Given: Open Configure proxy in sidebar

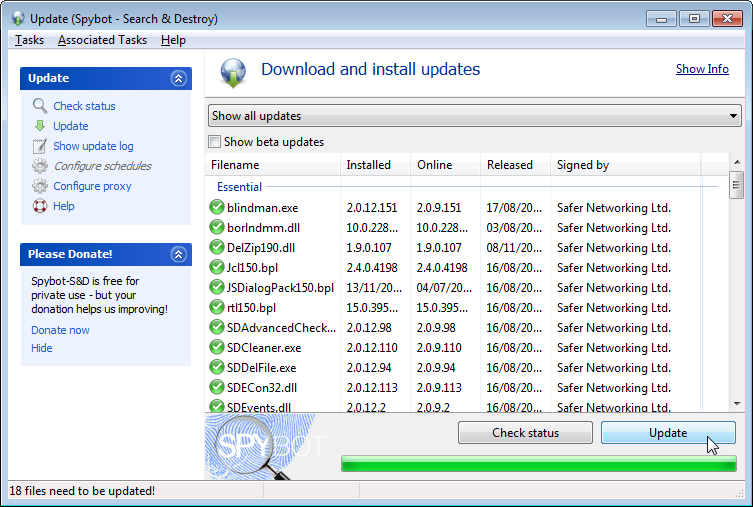Looking at the screenshot, I should [x=92, y=186].
